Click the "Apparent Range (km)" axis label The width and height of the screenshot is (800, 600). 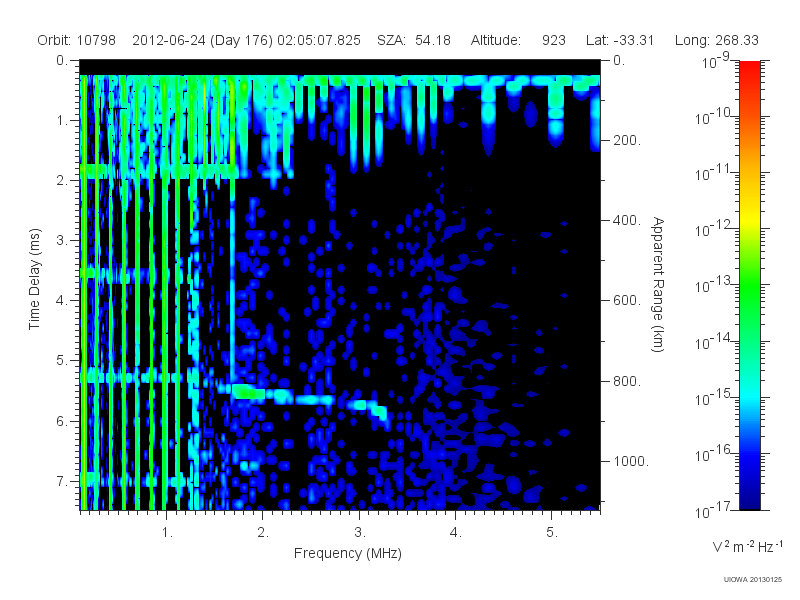658,284
